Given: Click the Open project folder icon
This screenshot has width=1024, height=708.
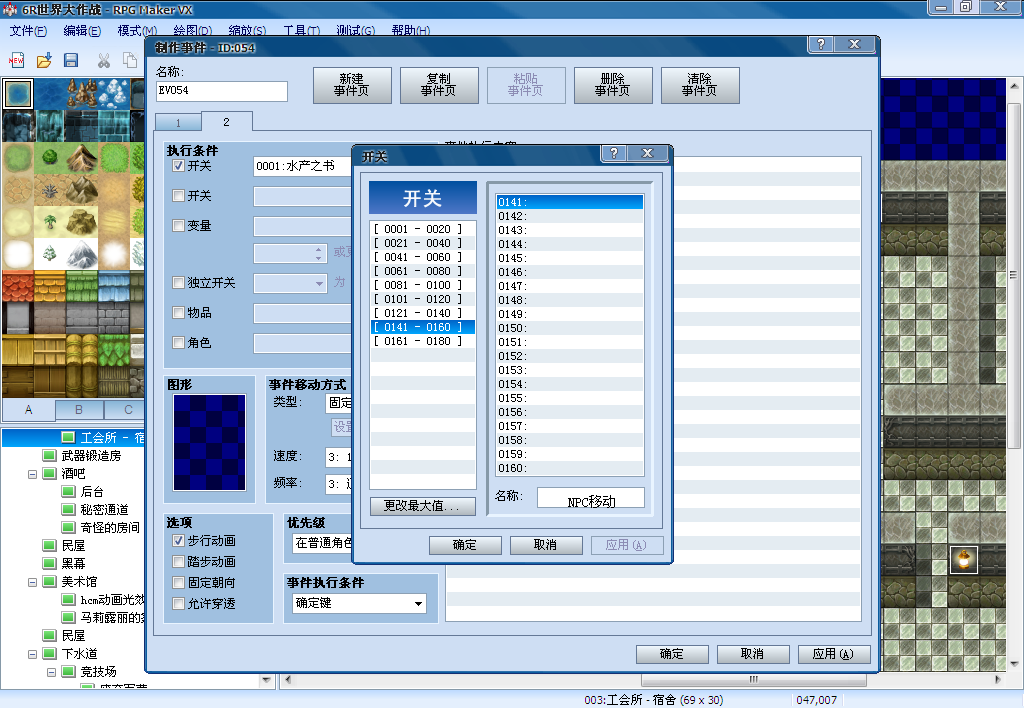Looking at the screenshot, I should pyautogui.click(x=44, y=61).
